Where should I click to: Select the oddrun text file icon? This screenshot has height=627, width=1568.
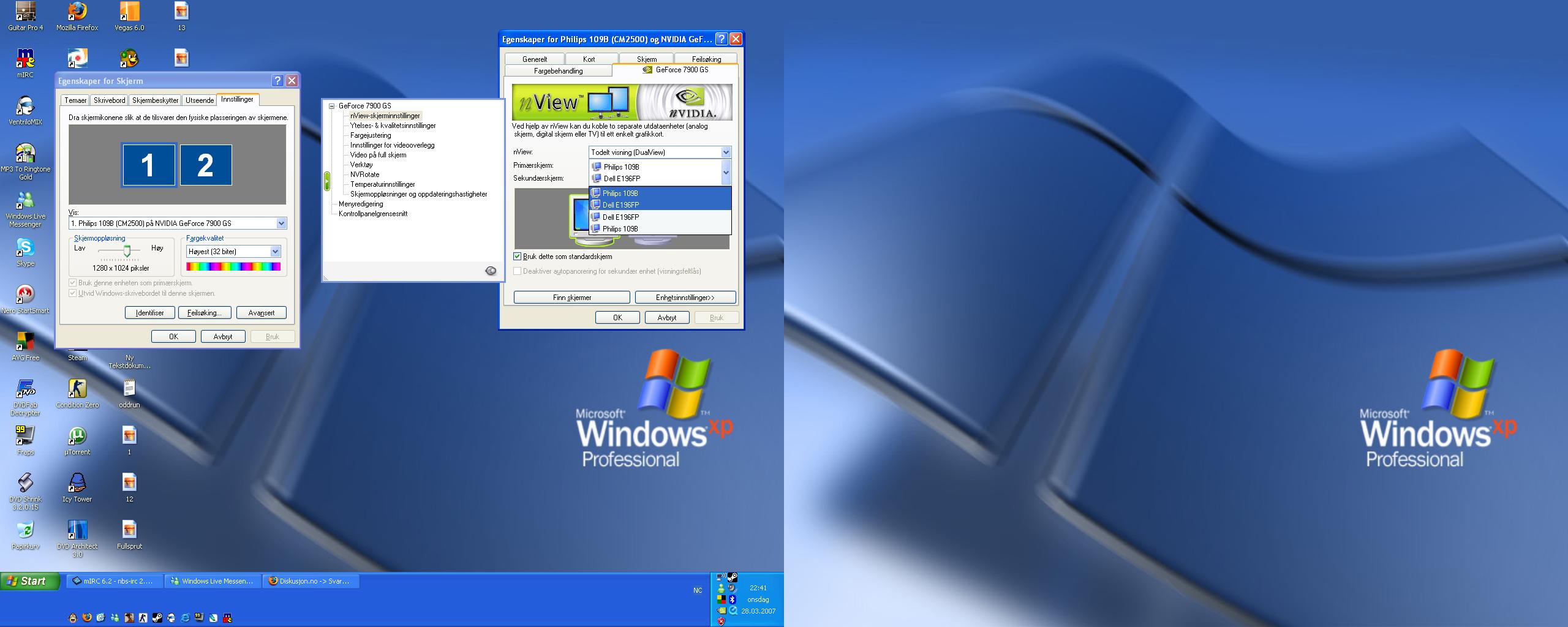coord(129,393)
